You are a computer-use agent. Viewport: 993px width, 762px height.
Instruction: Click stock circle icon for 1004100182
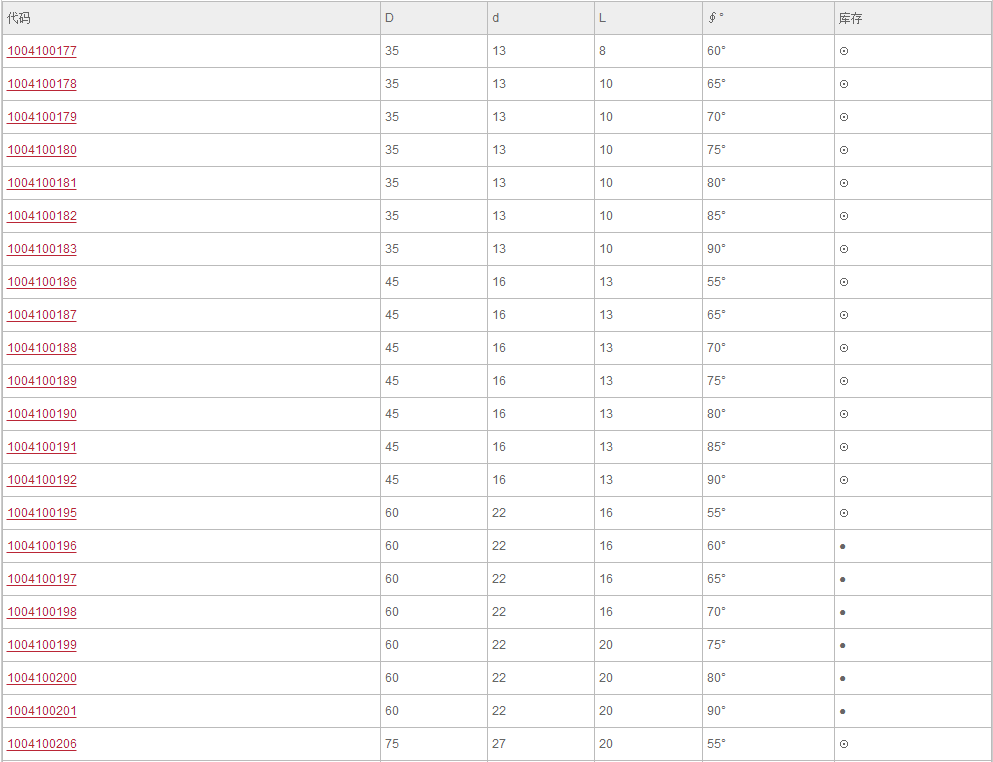click(x=844, y=216)
